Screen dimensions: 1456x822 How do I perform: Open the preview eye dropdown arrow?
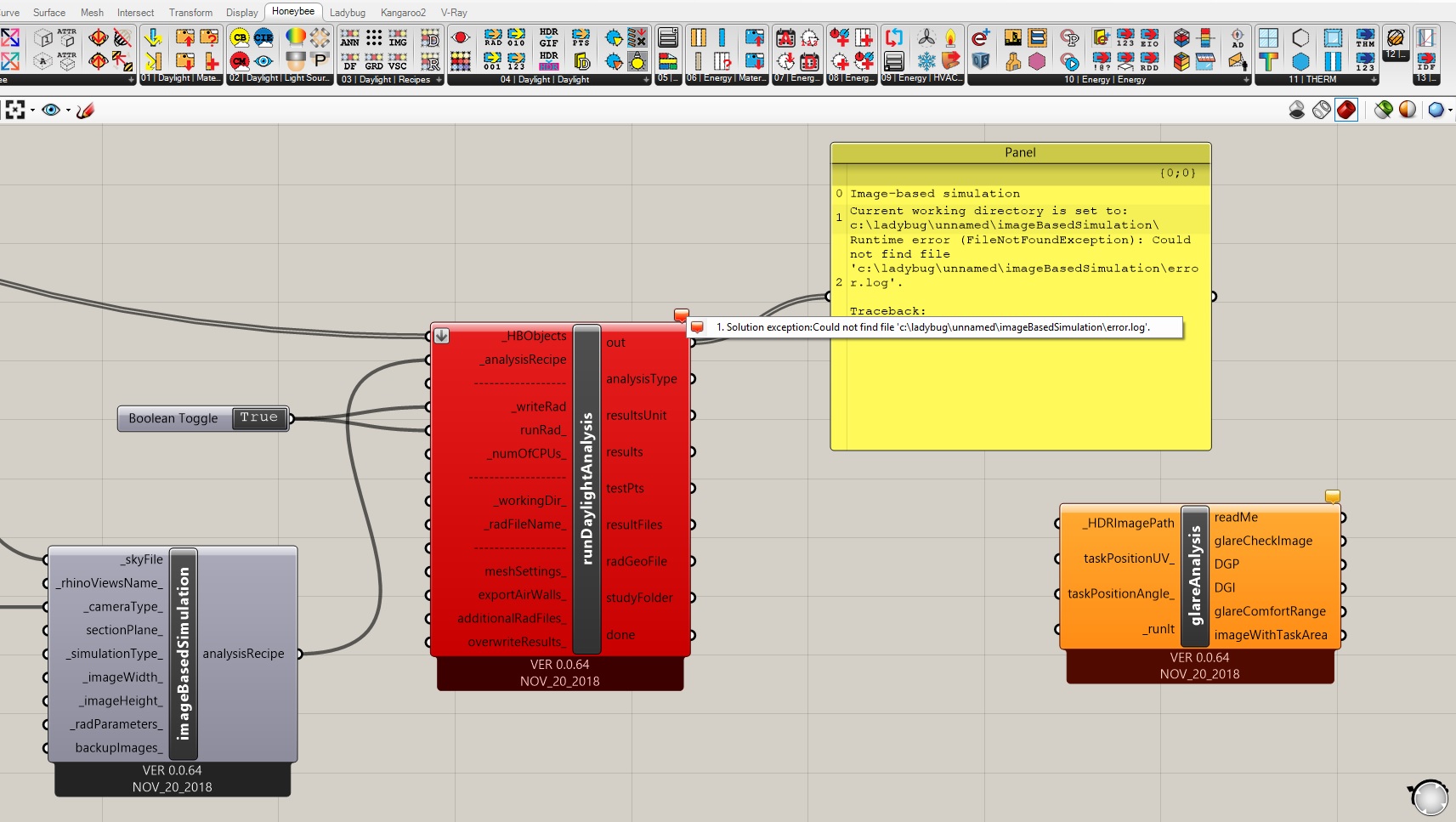click(x=67, y=111)
